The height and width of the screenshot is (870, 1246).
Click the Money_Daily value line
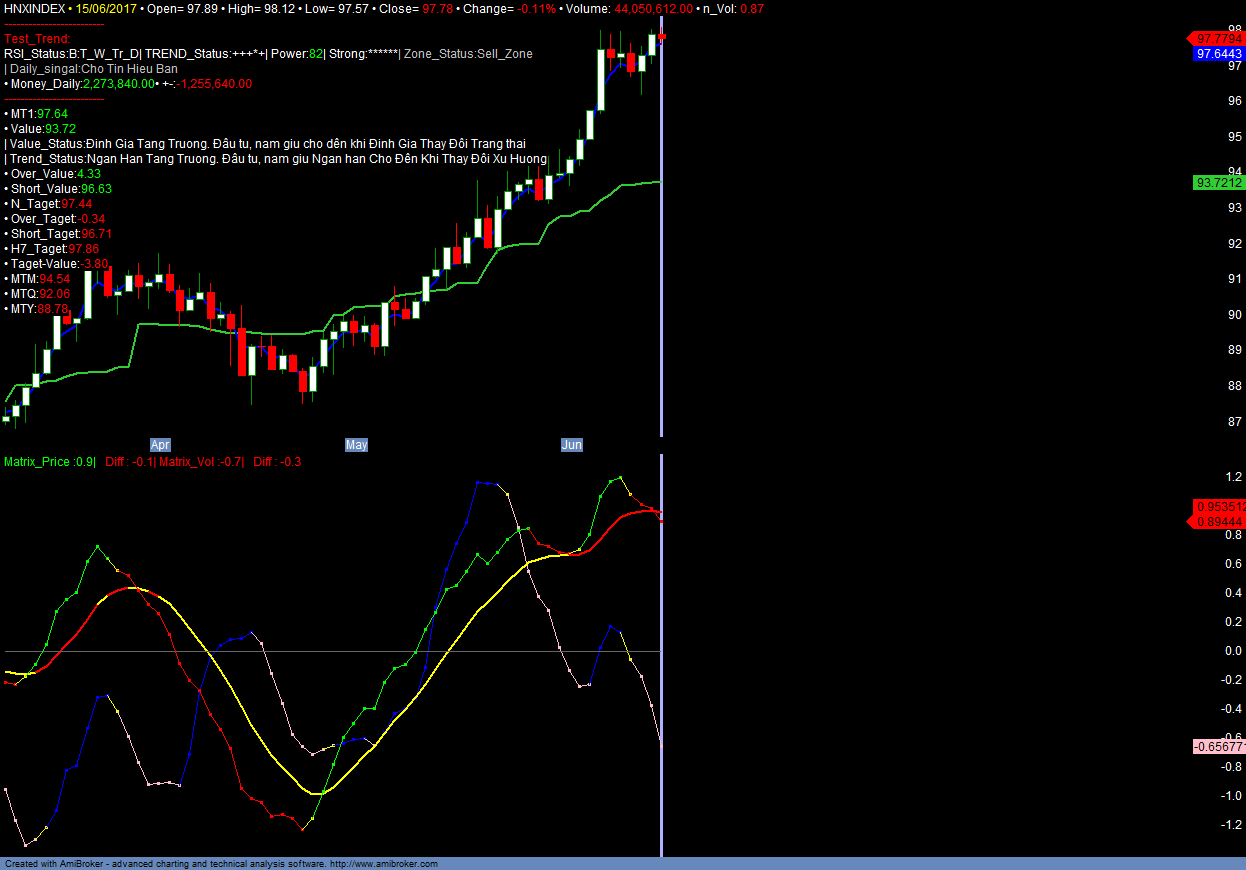point(128,84)
